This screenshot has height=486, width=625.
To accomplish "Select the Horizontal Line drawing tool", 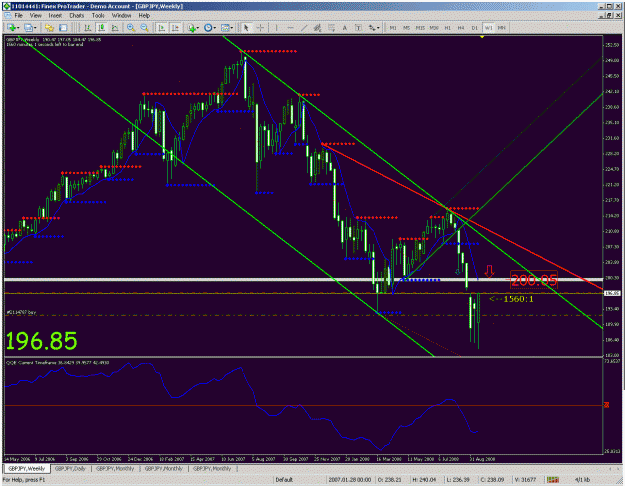I will (x=290, y=28).
